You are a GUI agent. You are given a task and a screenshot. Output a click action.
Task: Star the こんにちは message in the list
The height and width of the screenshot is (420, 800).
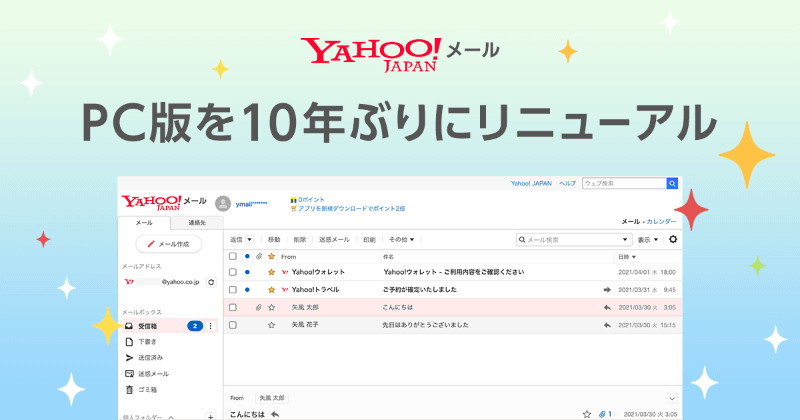coord(271,307)
